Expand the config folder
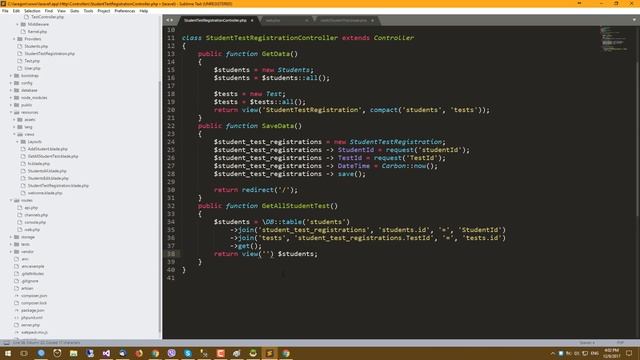This screenshot has height=360, width=640. [11, 83]
